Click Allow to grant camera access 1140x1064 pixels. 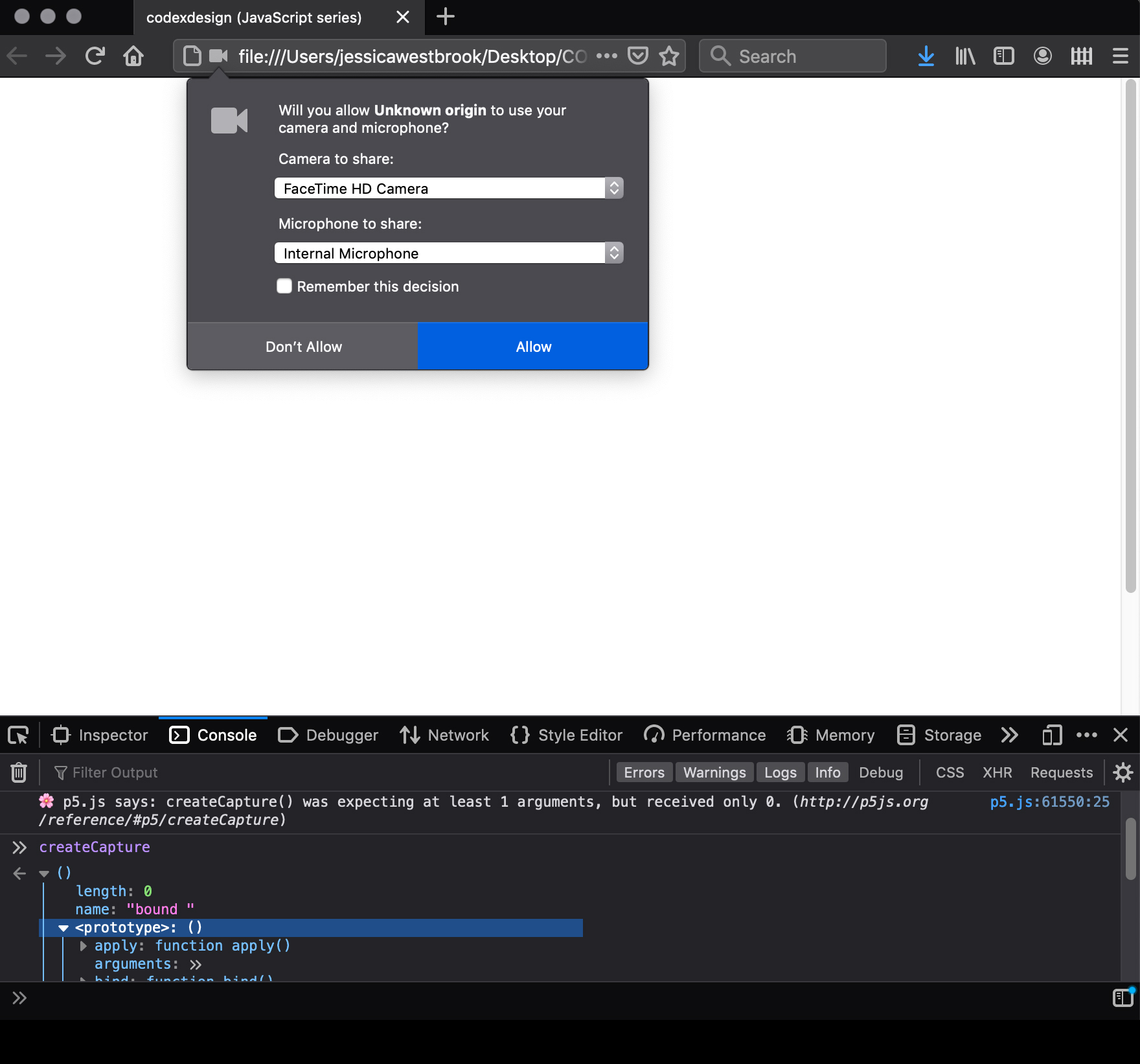click(x=533, y=347)
